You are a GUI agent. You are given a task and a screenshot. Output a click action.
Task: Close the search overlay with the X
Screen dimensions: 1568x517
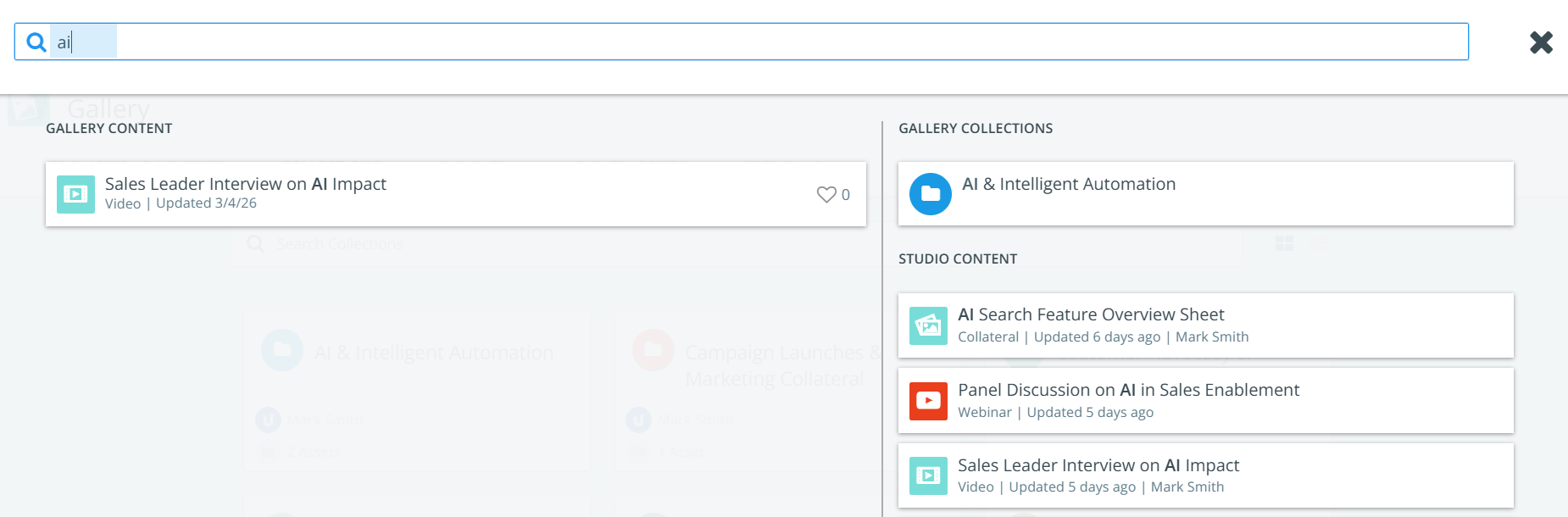pyautogui.click(x=1540, y=42)
